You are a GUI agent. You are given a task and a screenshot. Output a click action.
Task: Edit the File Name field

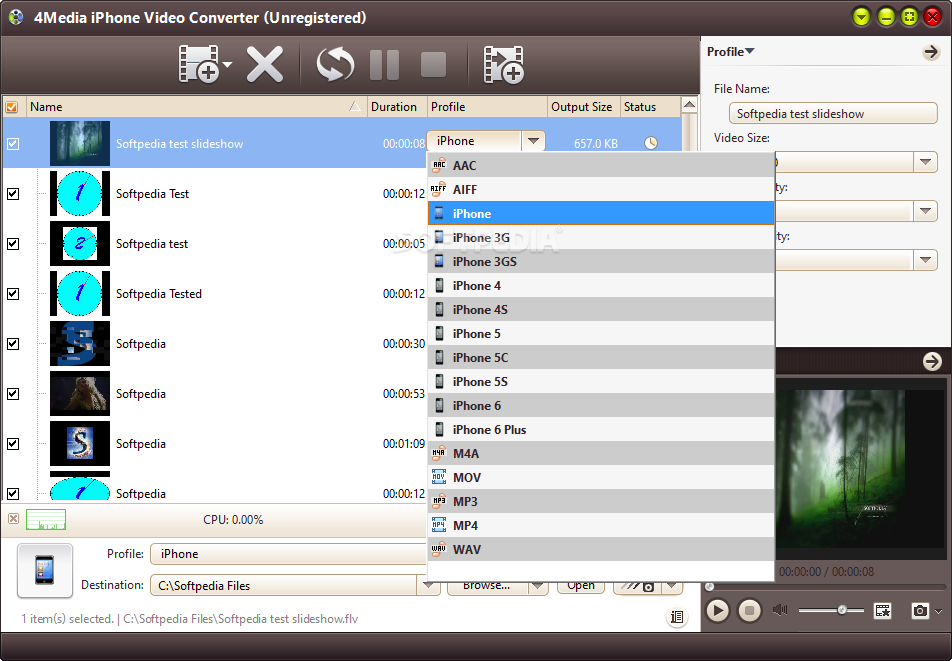point(833,114)
